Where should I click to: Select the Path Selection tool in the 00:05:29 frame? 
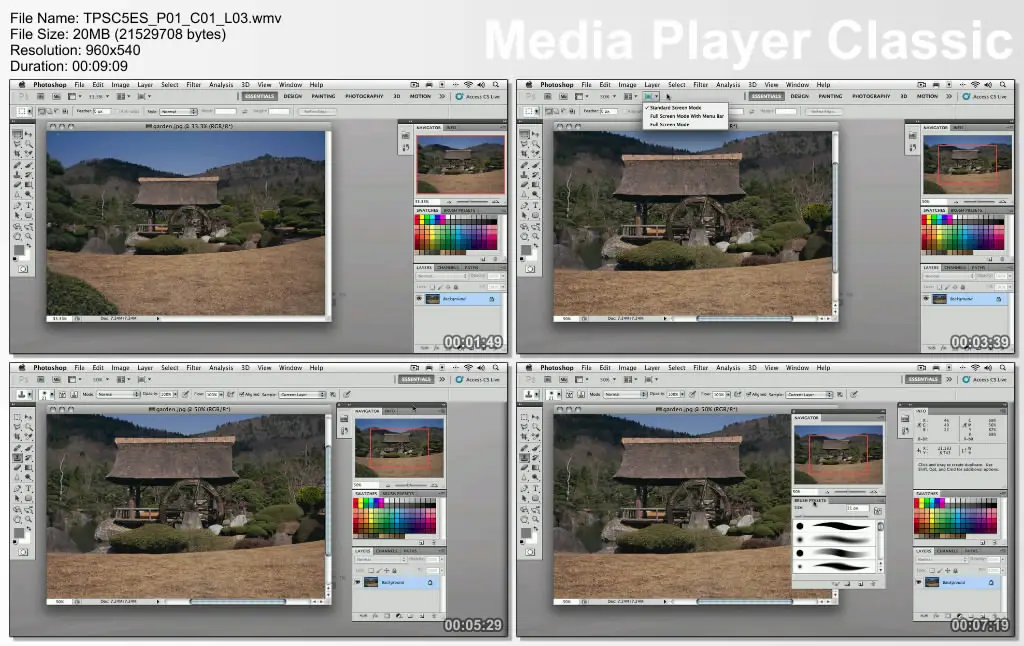pos(18,498)
